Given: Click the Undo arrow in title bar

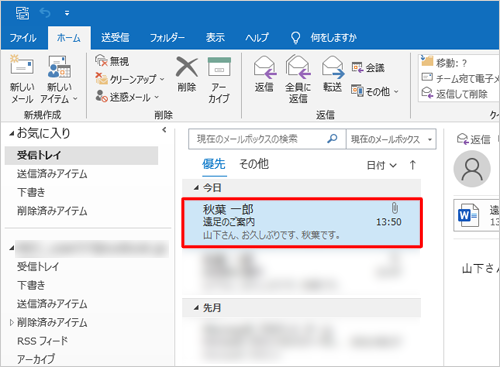Looking at the screenshot, I should [45, 13].
